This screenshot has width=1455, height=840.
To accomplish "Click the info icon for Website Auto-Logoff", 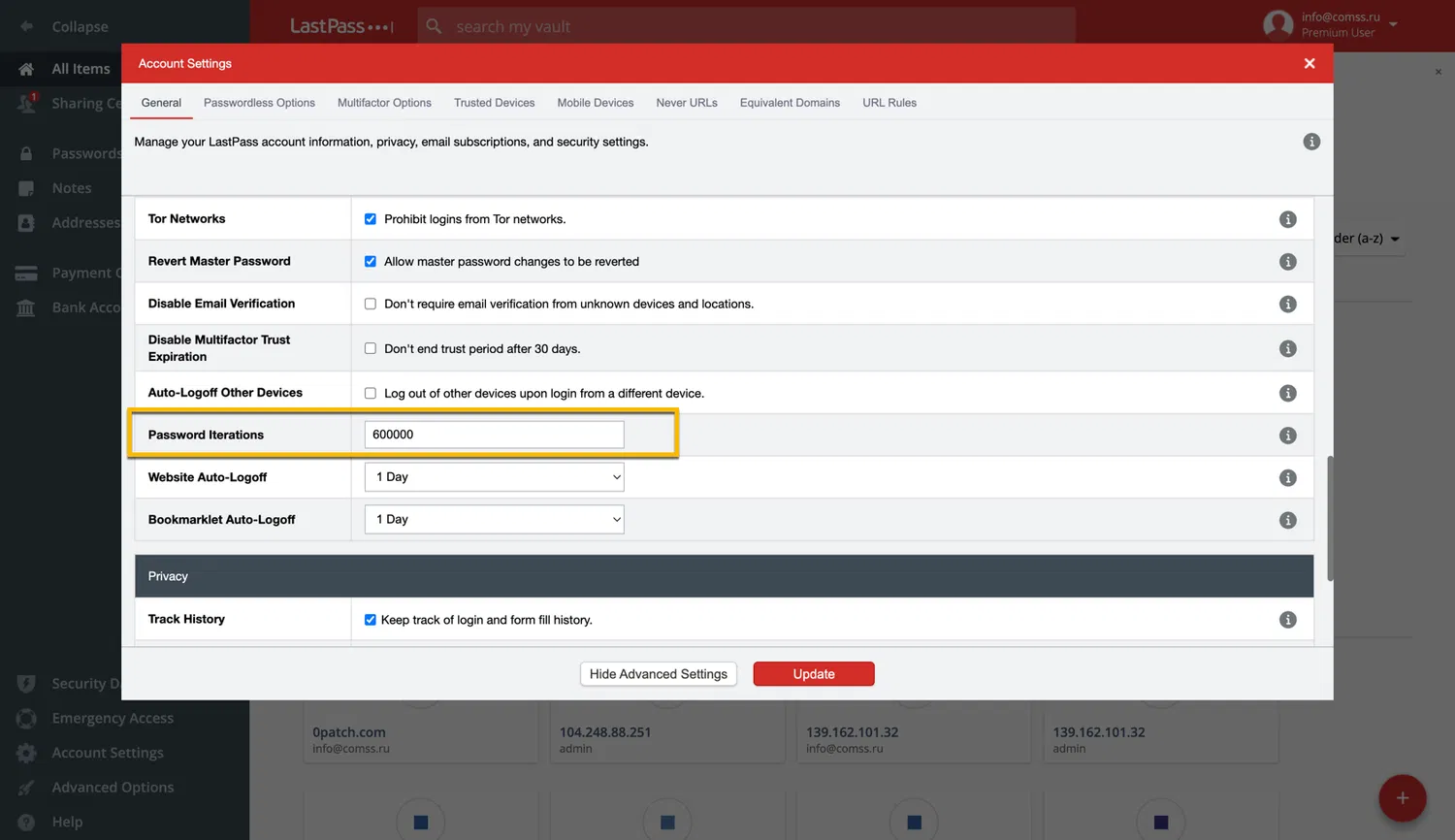I will coord(1287,478).
